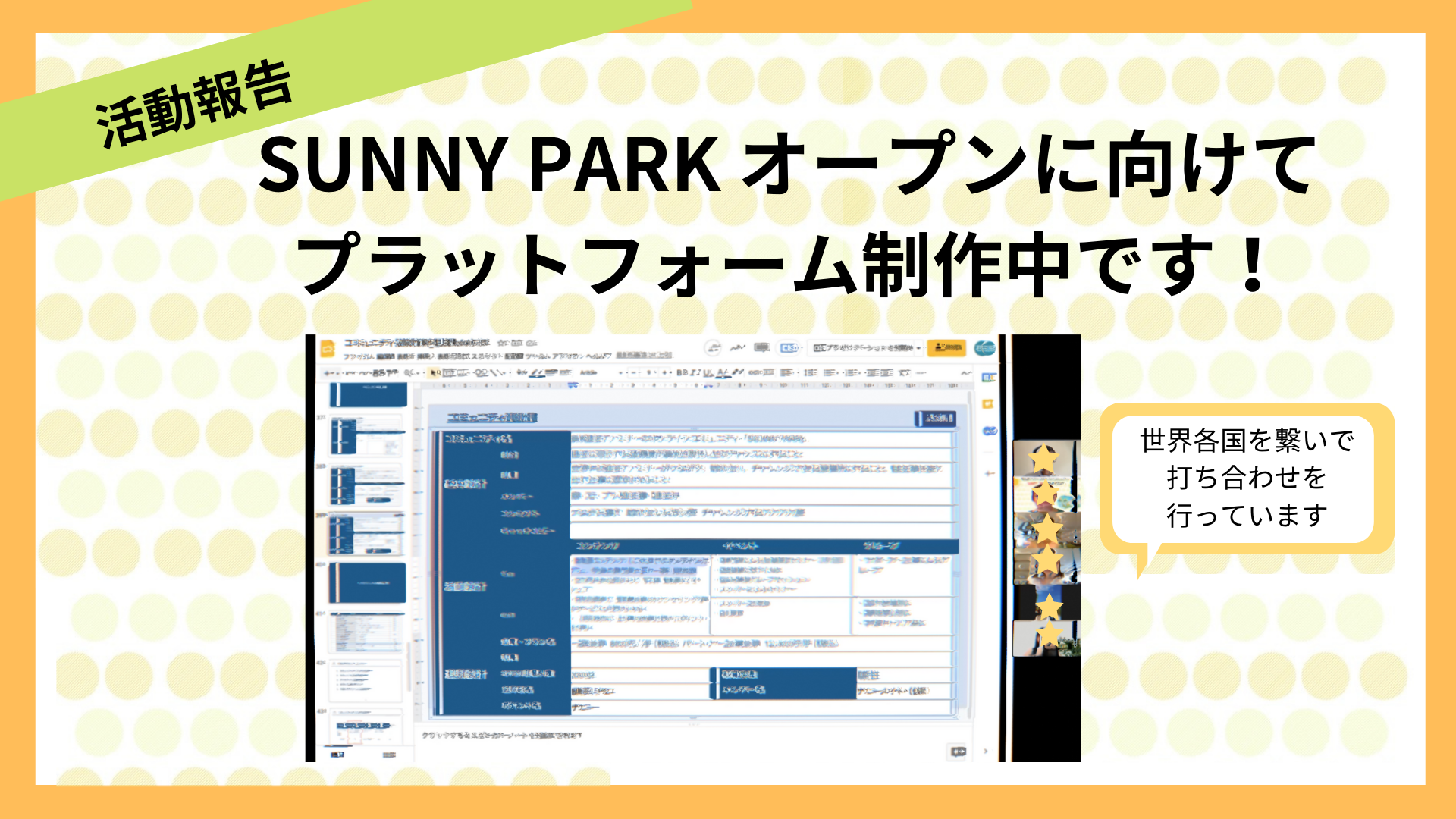Expand the slideshow presentation dropdown arrow
The image size is (1456, 819).
[x=918, y=348]
